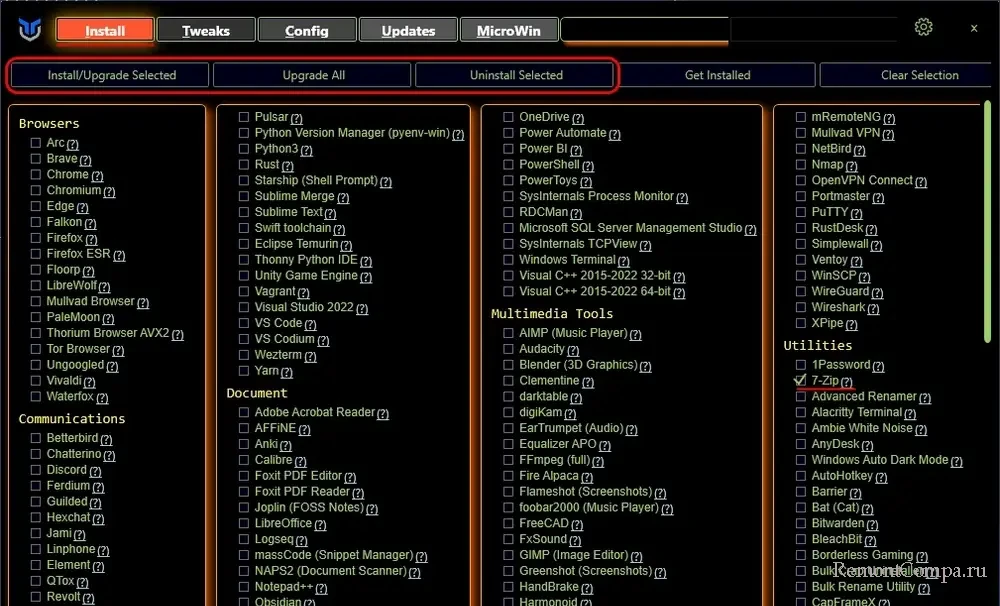Click Install/Upgrade Selected button
The image size is (1000, 606).
111,75
